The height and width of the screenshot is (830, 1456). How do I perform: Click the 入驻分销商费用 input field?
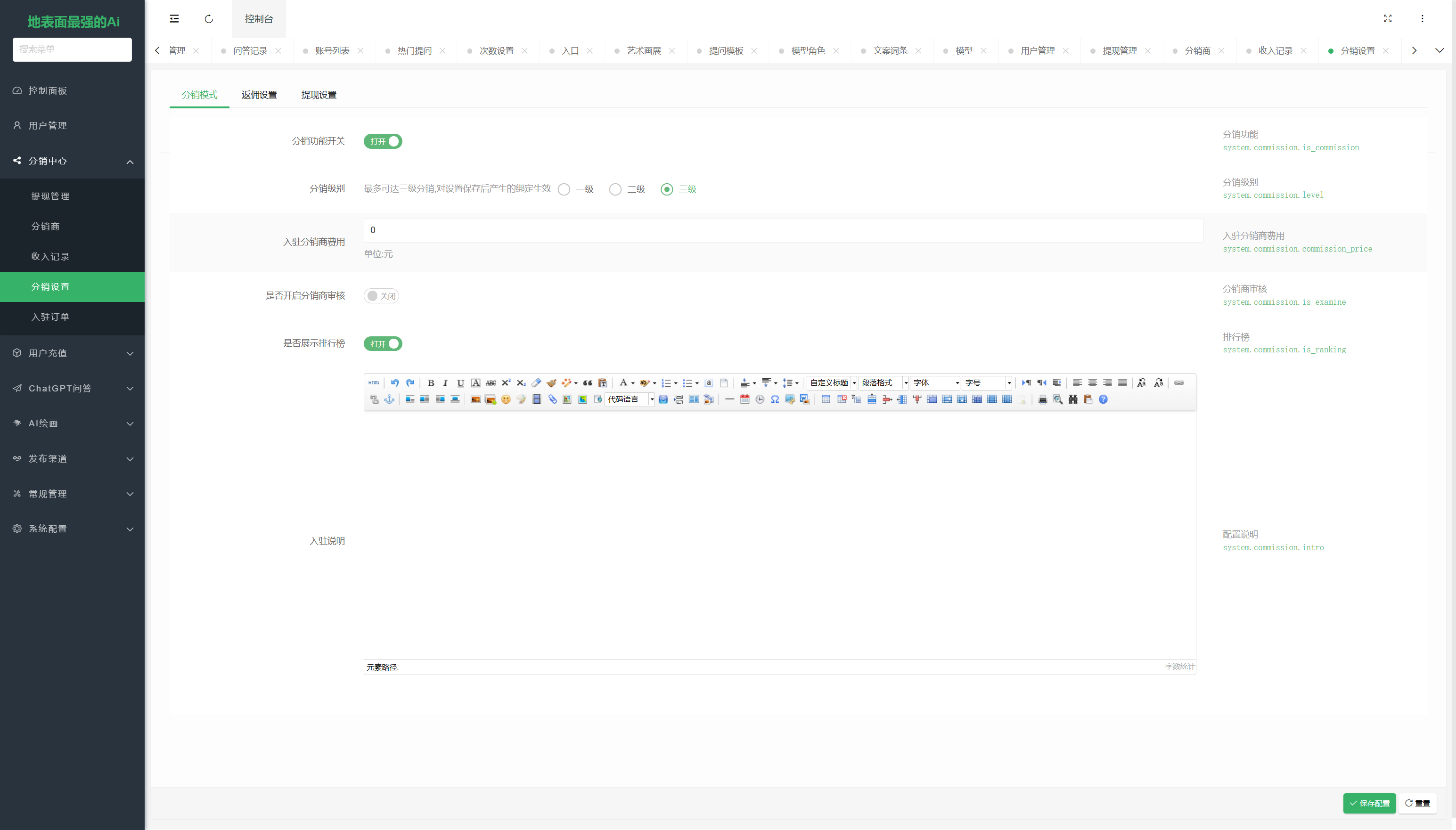(783, 230)
